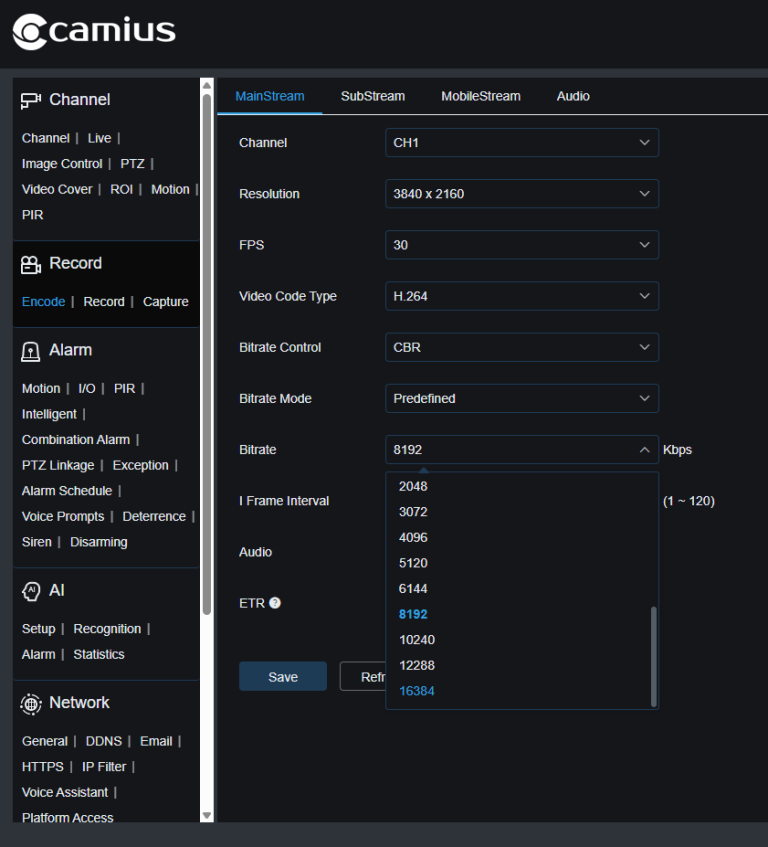Choose 4096 bitrate option
The height and width of the screenshot is (847, 768).
pyautogui.click(x=413, y=537)
